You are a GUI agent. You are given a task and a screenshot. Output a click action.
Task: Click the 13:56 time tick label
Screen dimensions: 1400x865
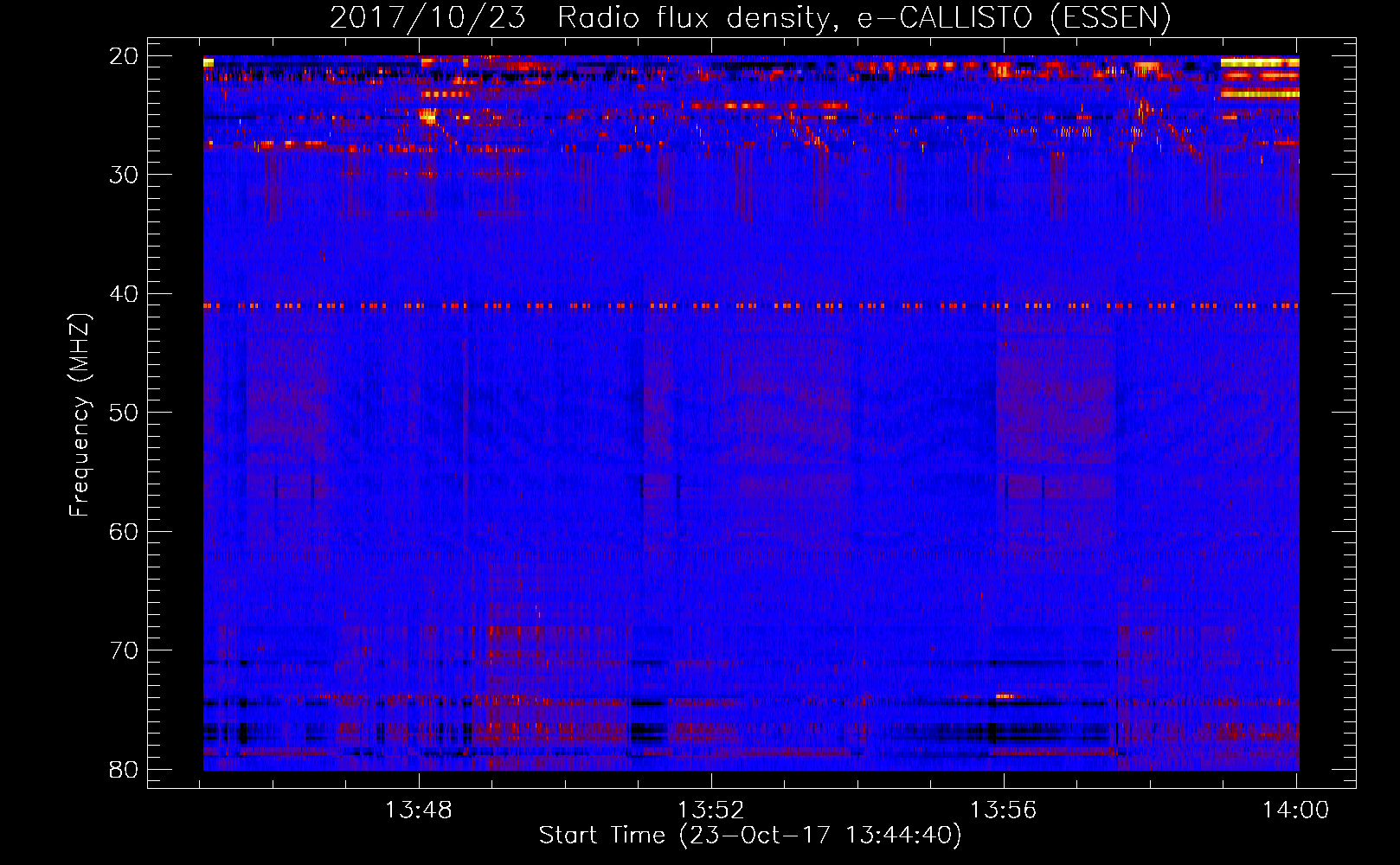tap(1003, 811)
